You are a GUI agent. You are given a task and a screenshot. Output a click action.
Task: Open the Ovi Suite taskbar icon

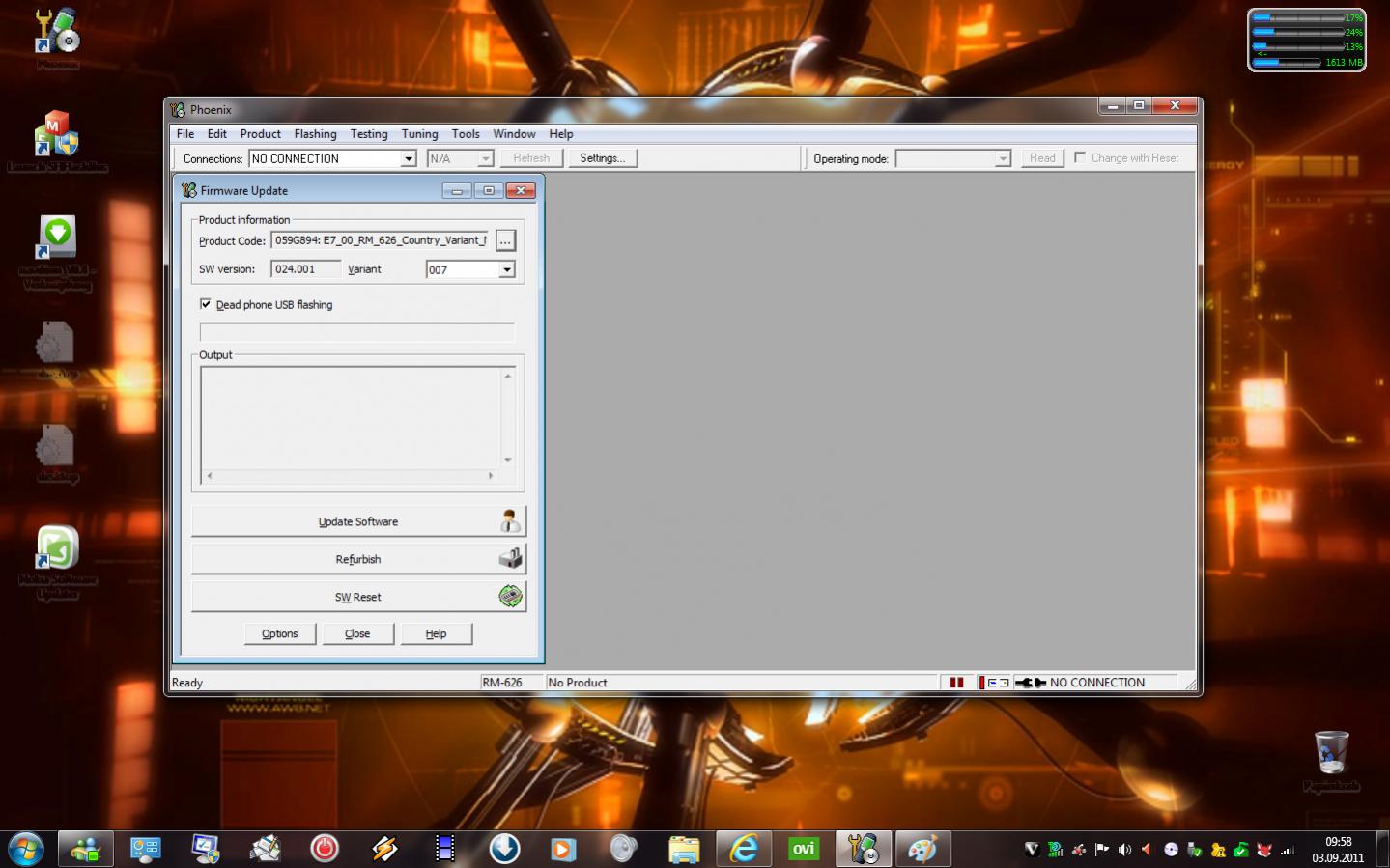[804, 849]
